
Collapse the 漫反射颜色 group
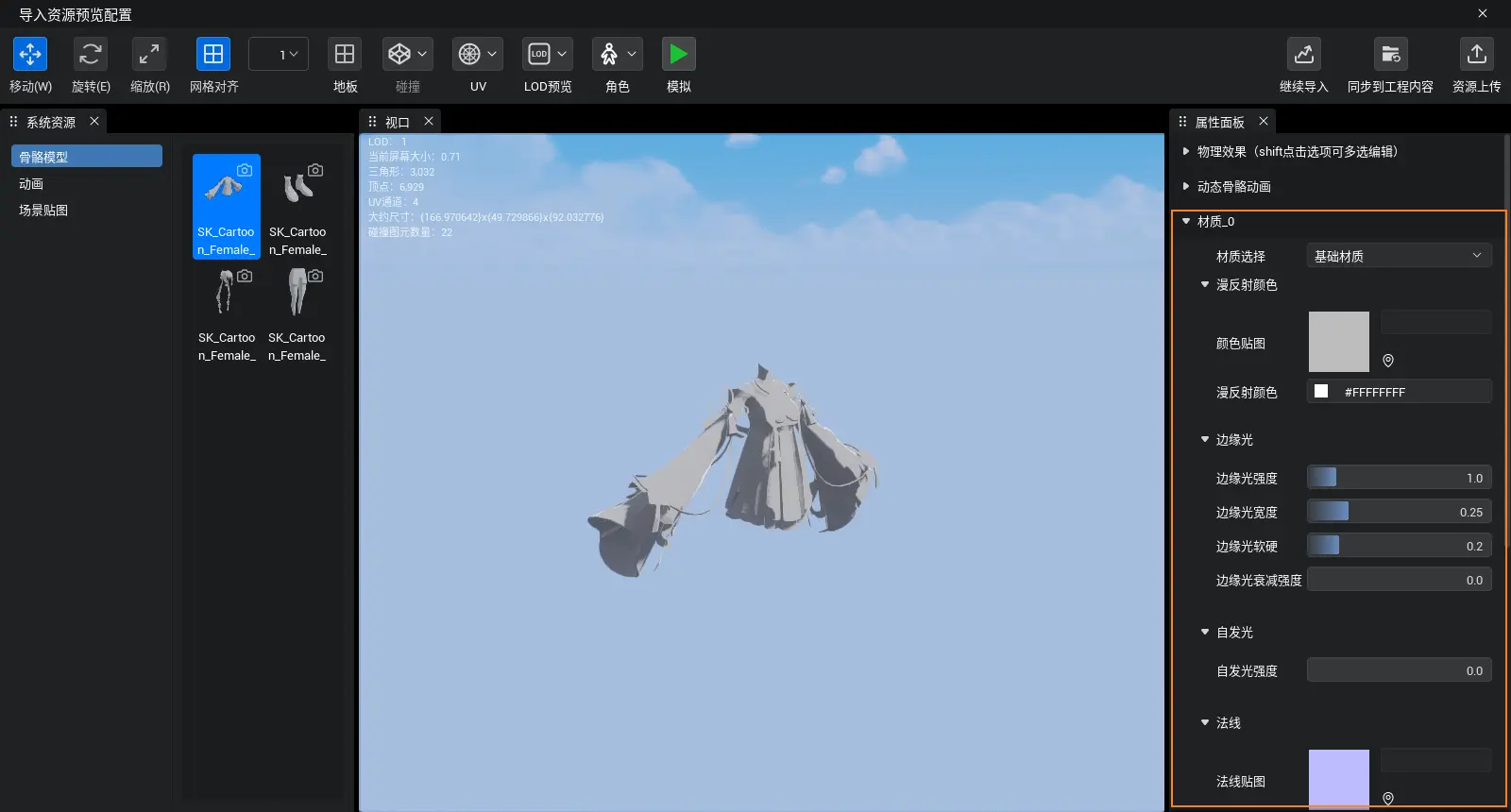(1205, 284)
